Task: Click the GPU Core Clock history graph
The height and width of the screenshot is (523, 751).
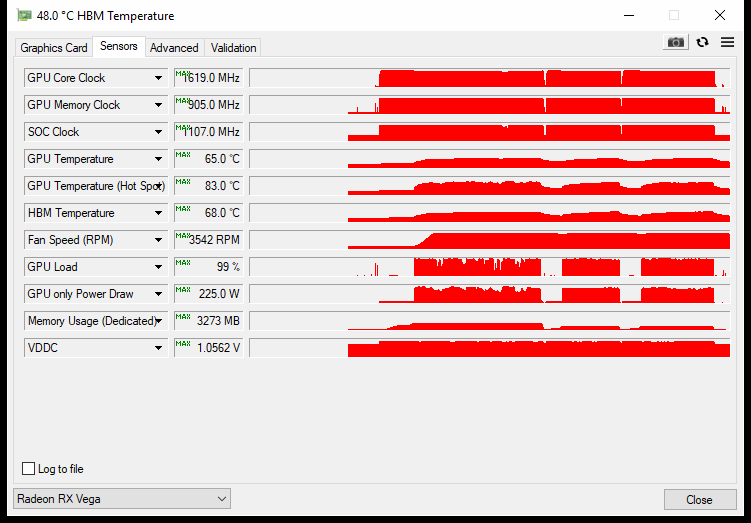Action: coord(489,78)
